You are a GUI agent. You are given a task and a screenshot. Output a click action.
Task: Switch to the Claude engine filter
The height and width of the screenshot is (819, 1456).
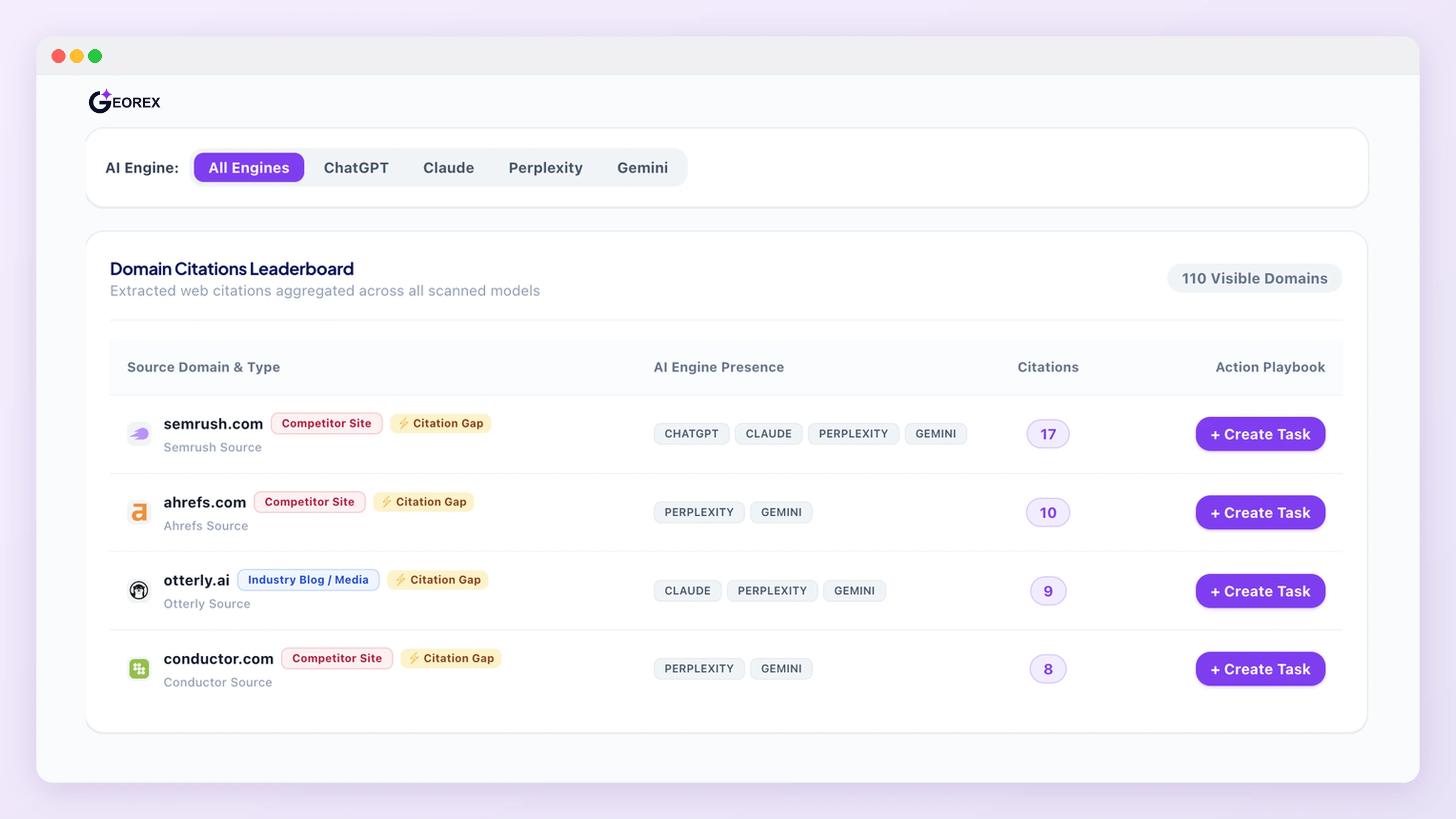point(448,167)
